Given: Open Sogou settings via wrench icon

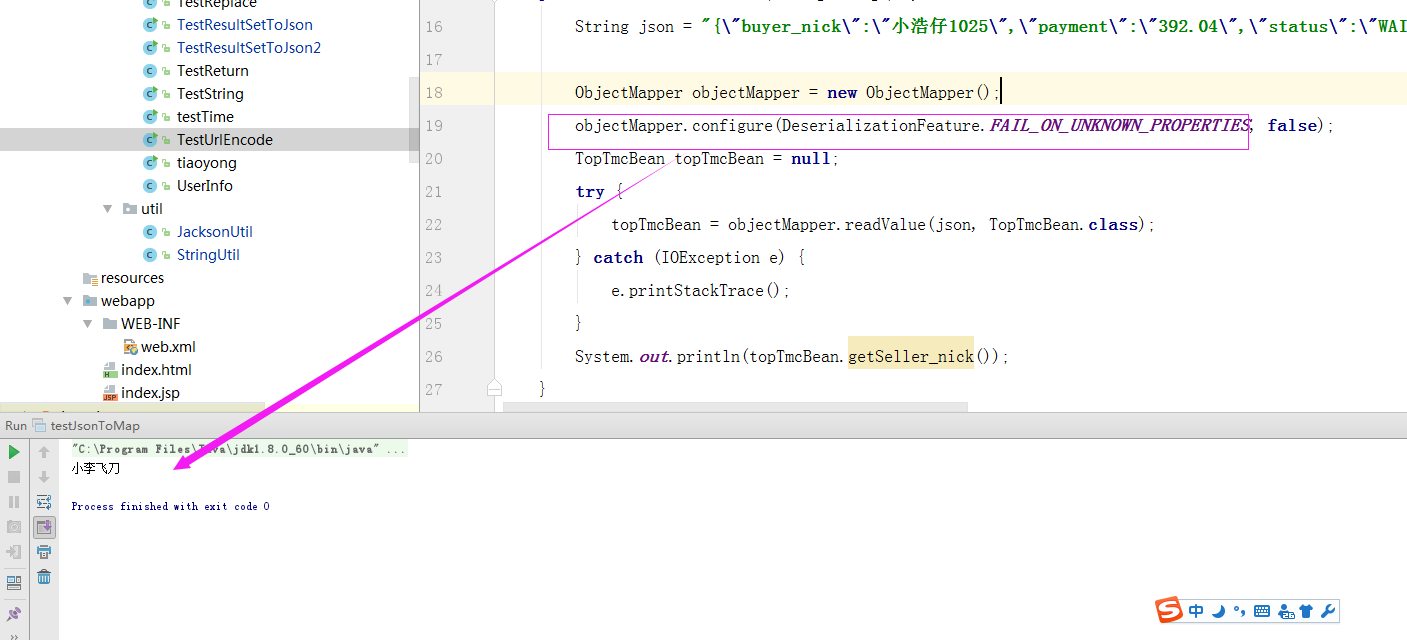Looking at the screenshot, I should click(1327, 610).
